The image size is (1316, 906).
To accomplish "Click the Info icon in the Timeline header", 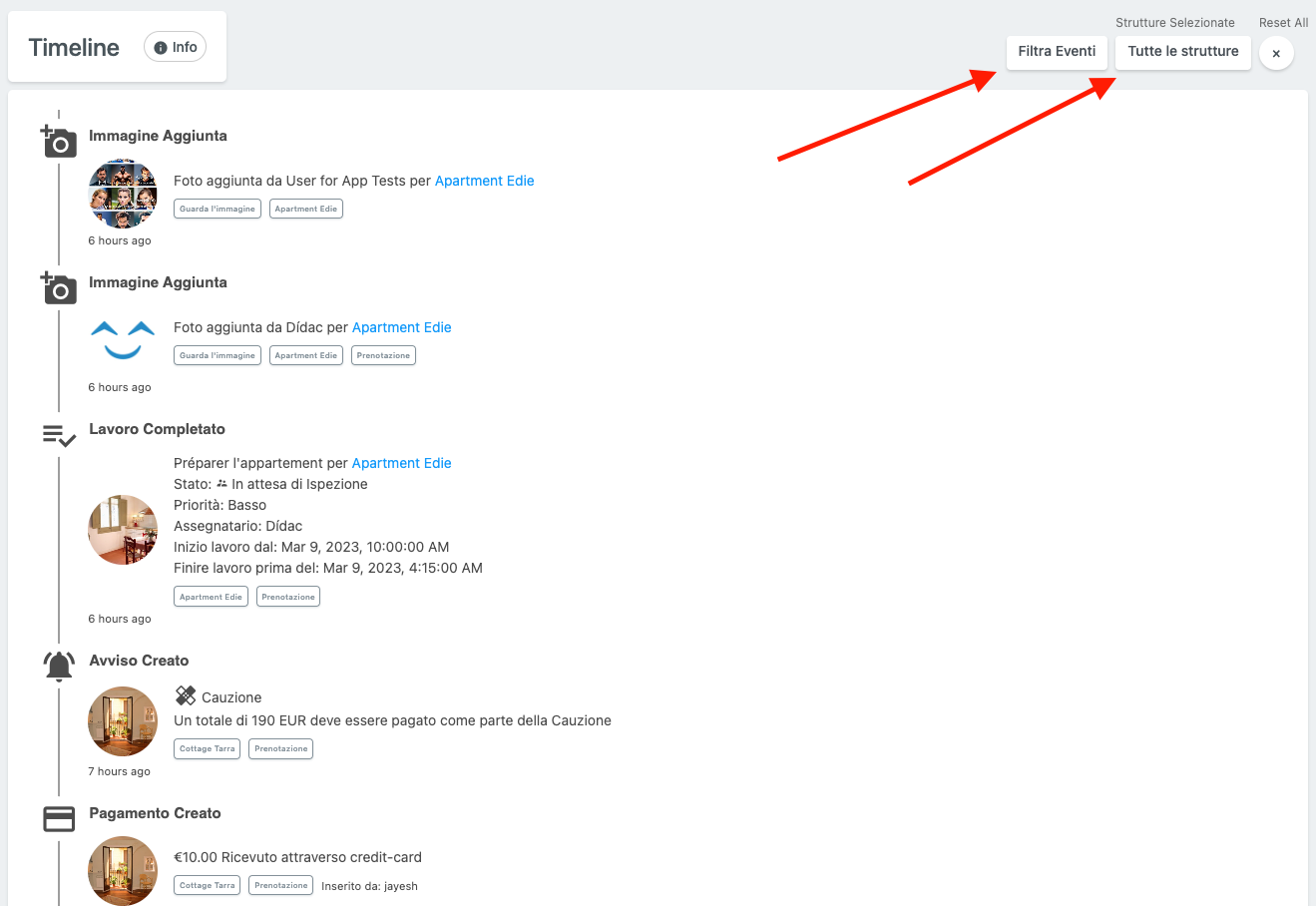I will (175, 46).
